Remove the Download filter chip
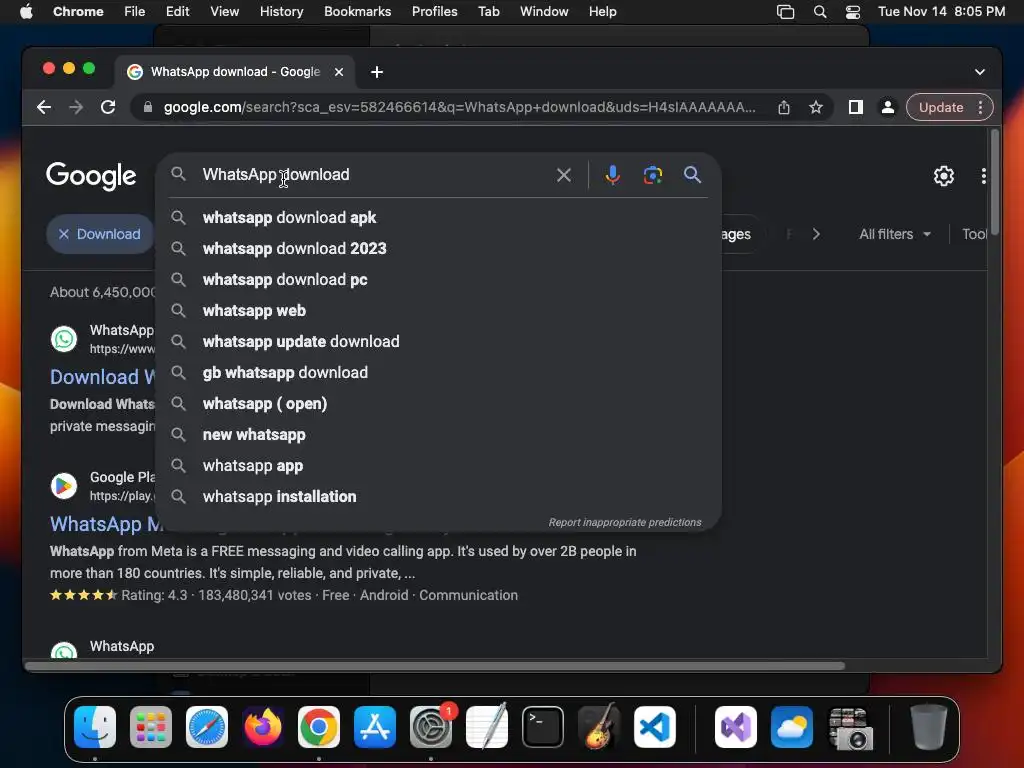Screen dimensions: 1024x768 (x=63, y=234)
